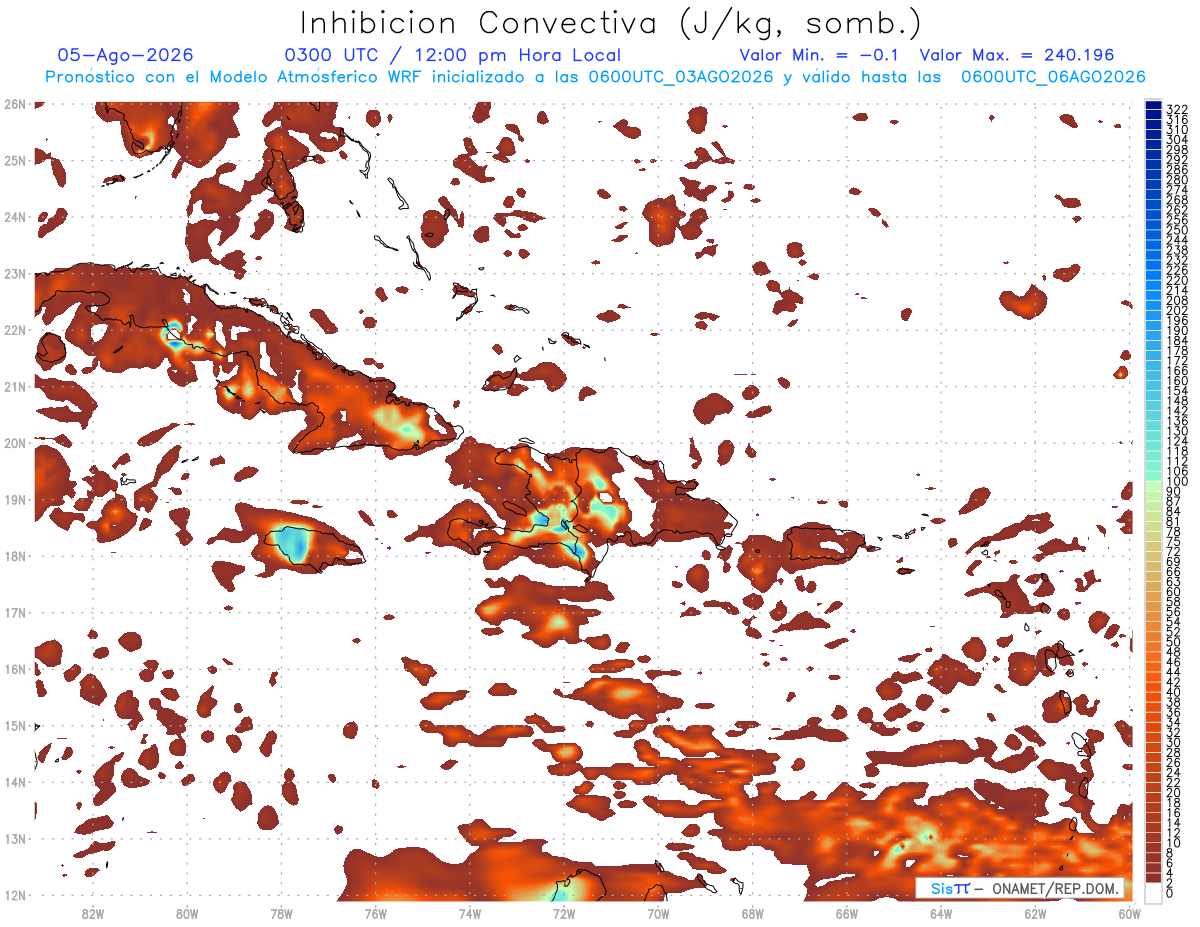Click the longitude label '66W'
The image size is (1200, 927).
847,913
